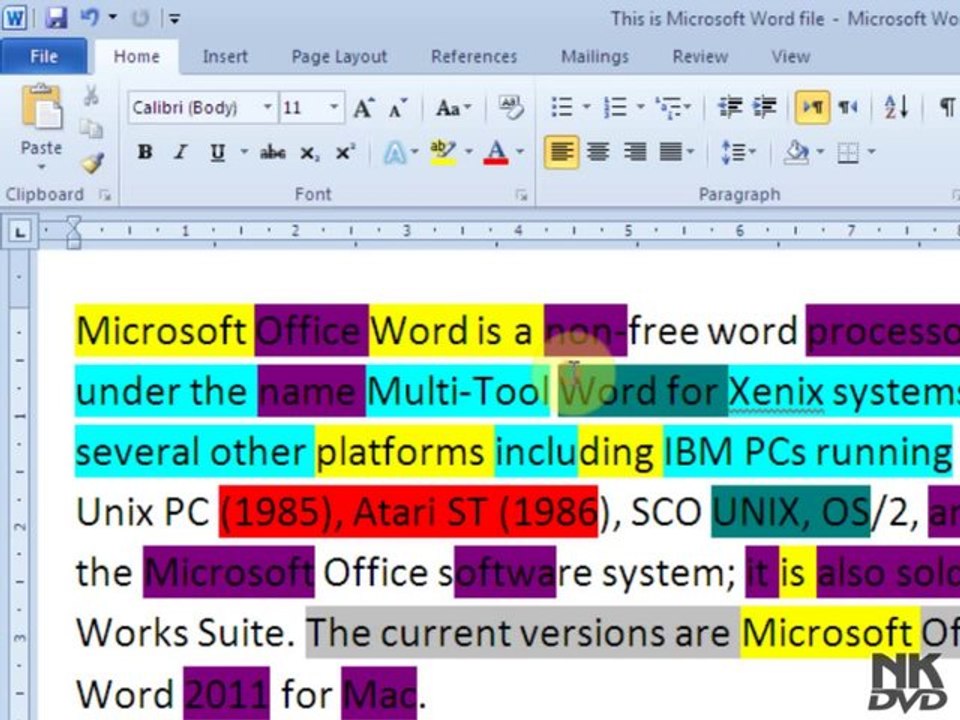The height and width of the screenshot is (720, 960).
Task: Customize the Quick Access Toolbar dropdown
Action: (x=174, y=18)
